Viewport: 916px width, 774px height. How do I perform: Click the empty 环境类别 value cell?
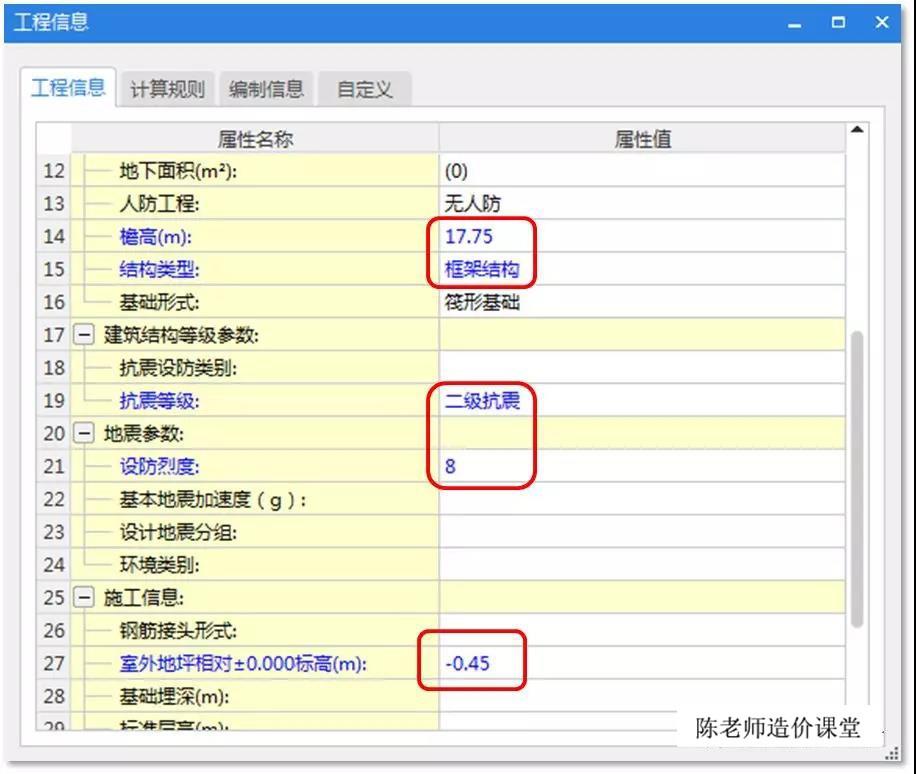(x=641, y=564)
